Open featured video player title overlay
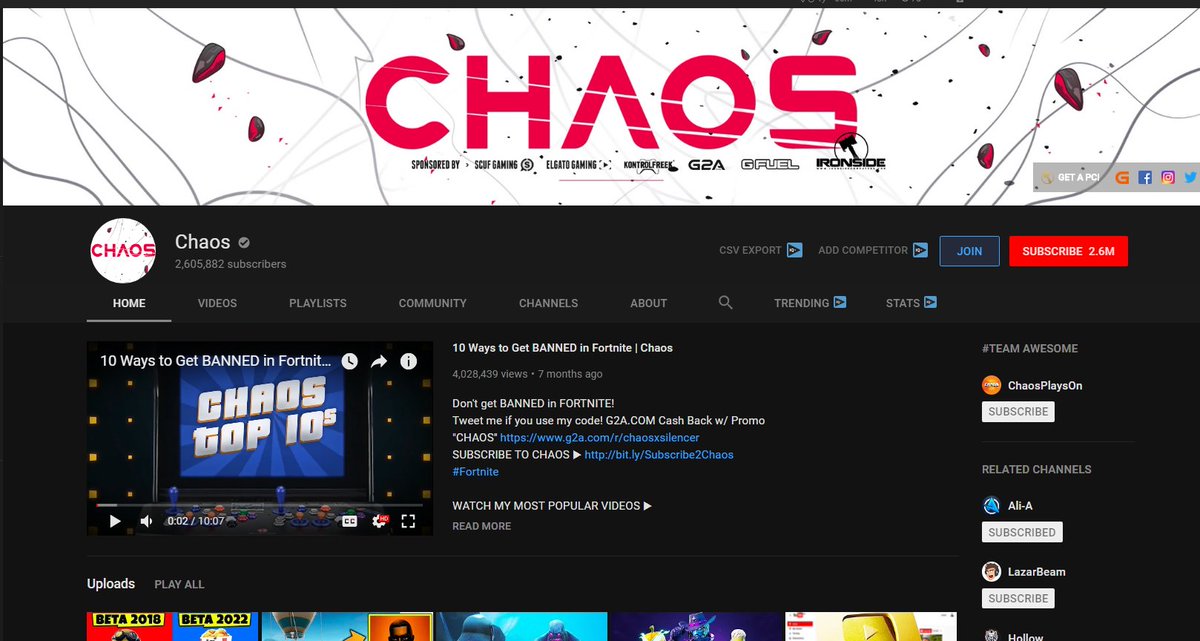Screen dimensions: 1200x641 tap(215, 361)
